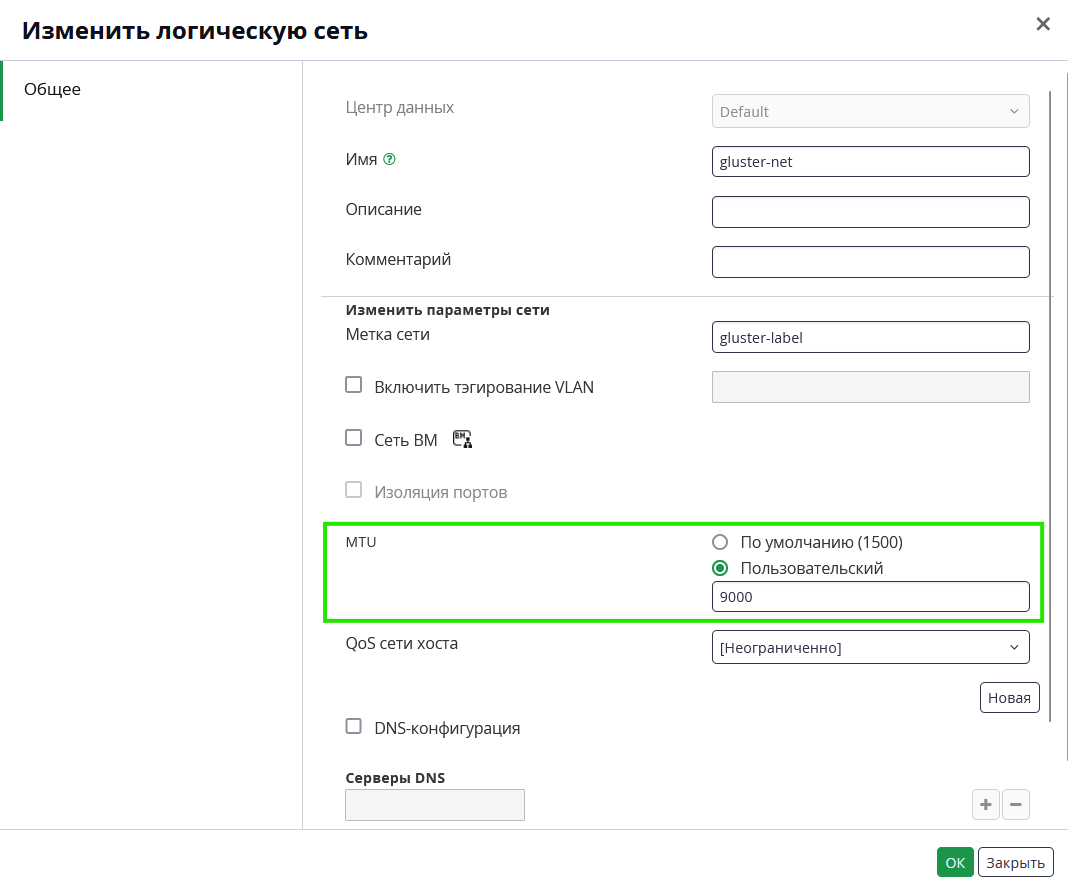Click the help icon next to Имя
Viewport: 1068px width, 895px height.
coord(389,159)
